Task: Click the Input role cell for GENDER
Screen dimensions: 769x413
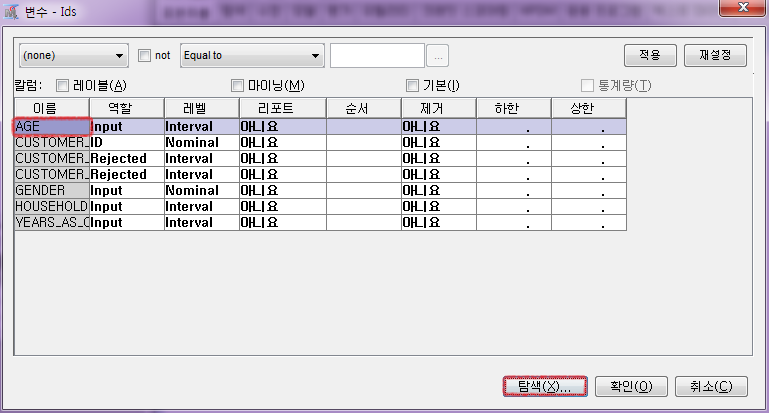Action: (x=127, y=190)
